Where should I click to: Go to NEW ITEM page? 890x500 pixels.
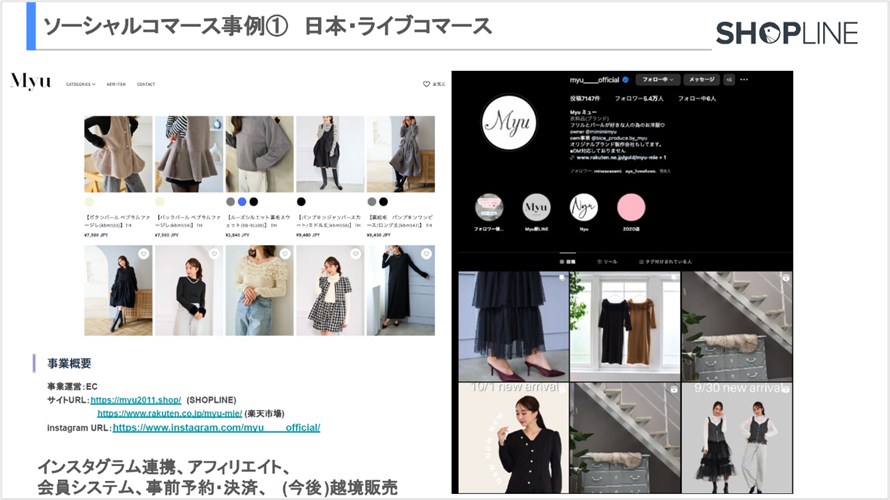coord(116,84)
